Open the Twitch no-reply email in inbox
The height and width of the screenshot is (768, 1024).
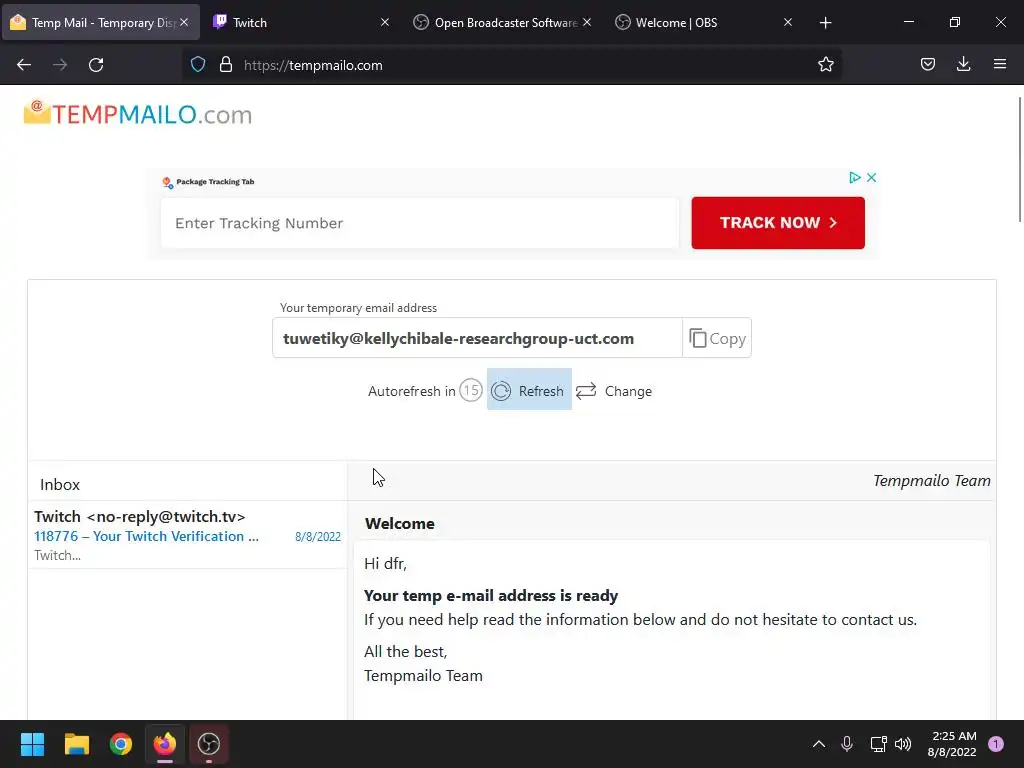tap(187, 535)
